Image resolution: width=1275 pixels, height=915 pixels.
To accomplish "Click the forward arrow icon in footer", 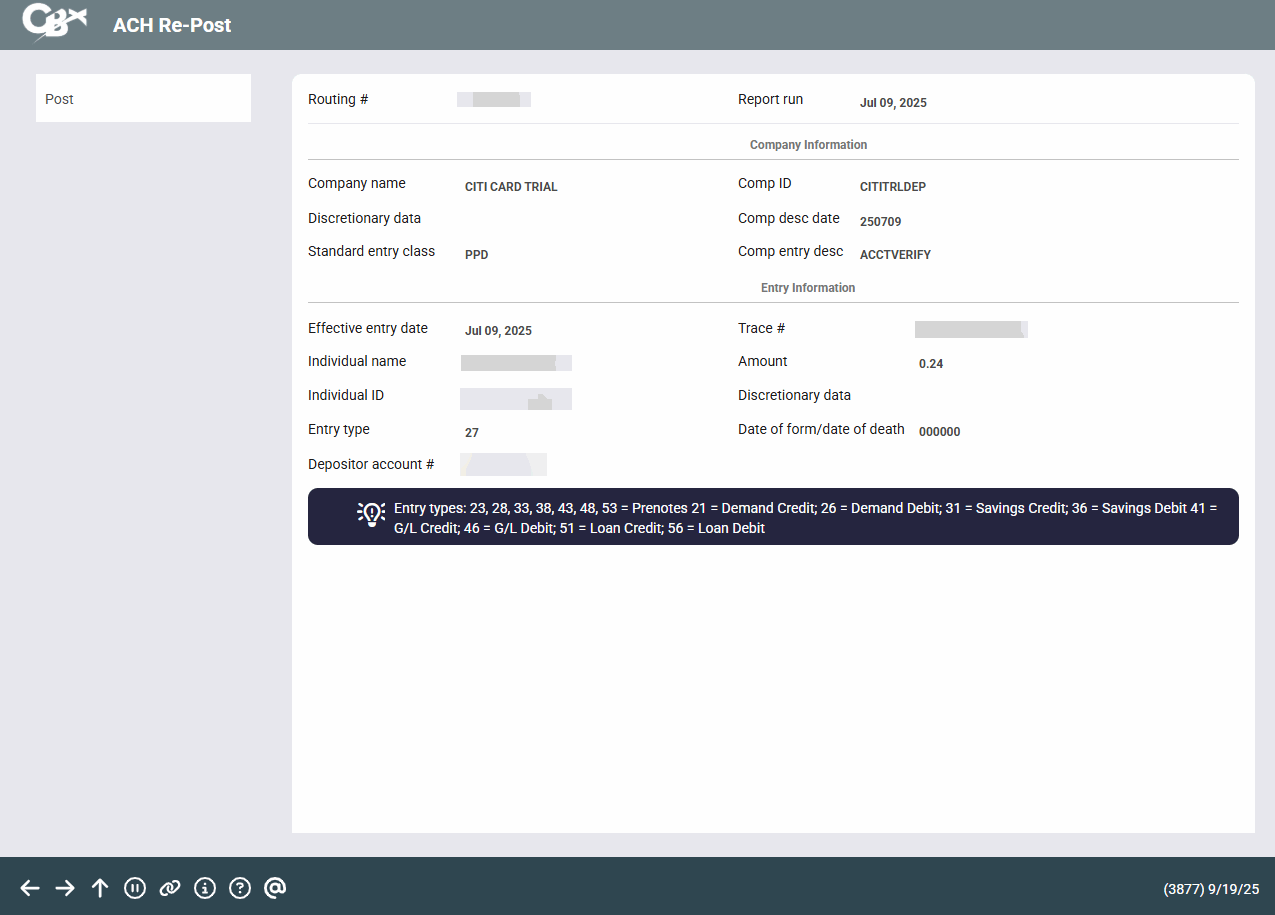I will pyautogui.click(x=65, y=888).
